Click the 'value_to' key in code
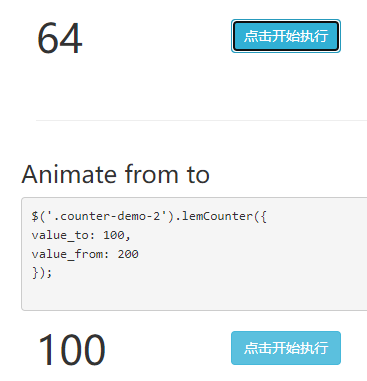 coord(60,235)
